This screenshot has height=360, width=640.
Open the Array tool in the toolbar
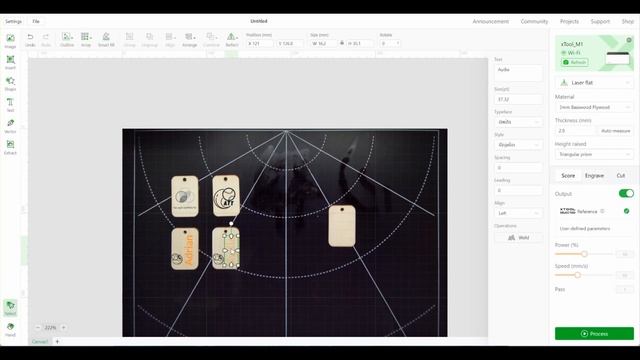(x=86, y=40)
